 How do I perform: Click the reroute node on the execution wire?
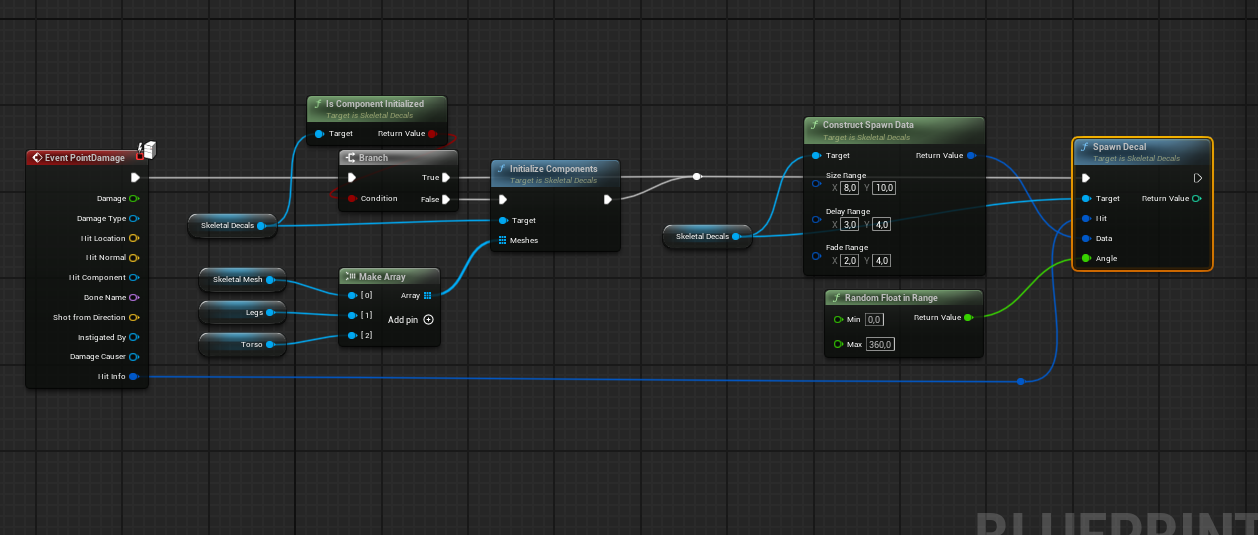tap(697, 177)
